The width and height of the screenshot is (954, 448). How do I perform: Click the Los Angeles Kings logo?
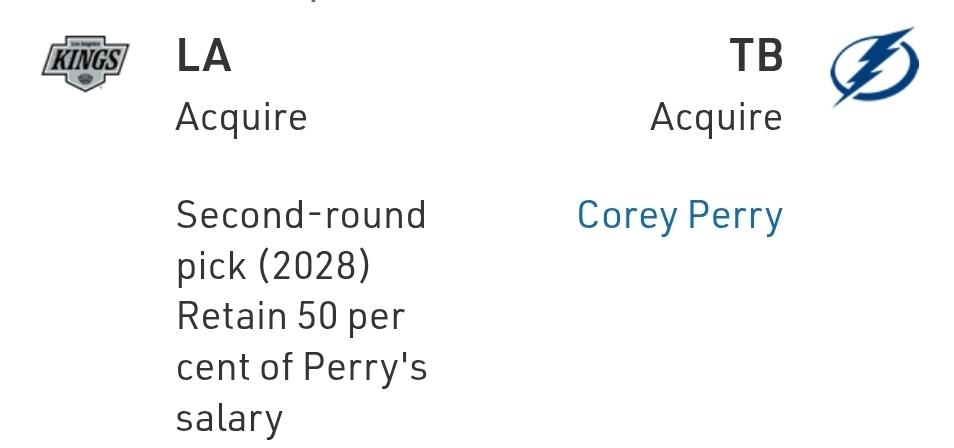(85, 63)
